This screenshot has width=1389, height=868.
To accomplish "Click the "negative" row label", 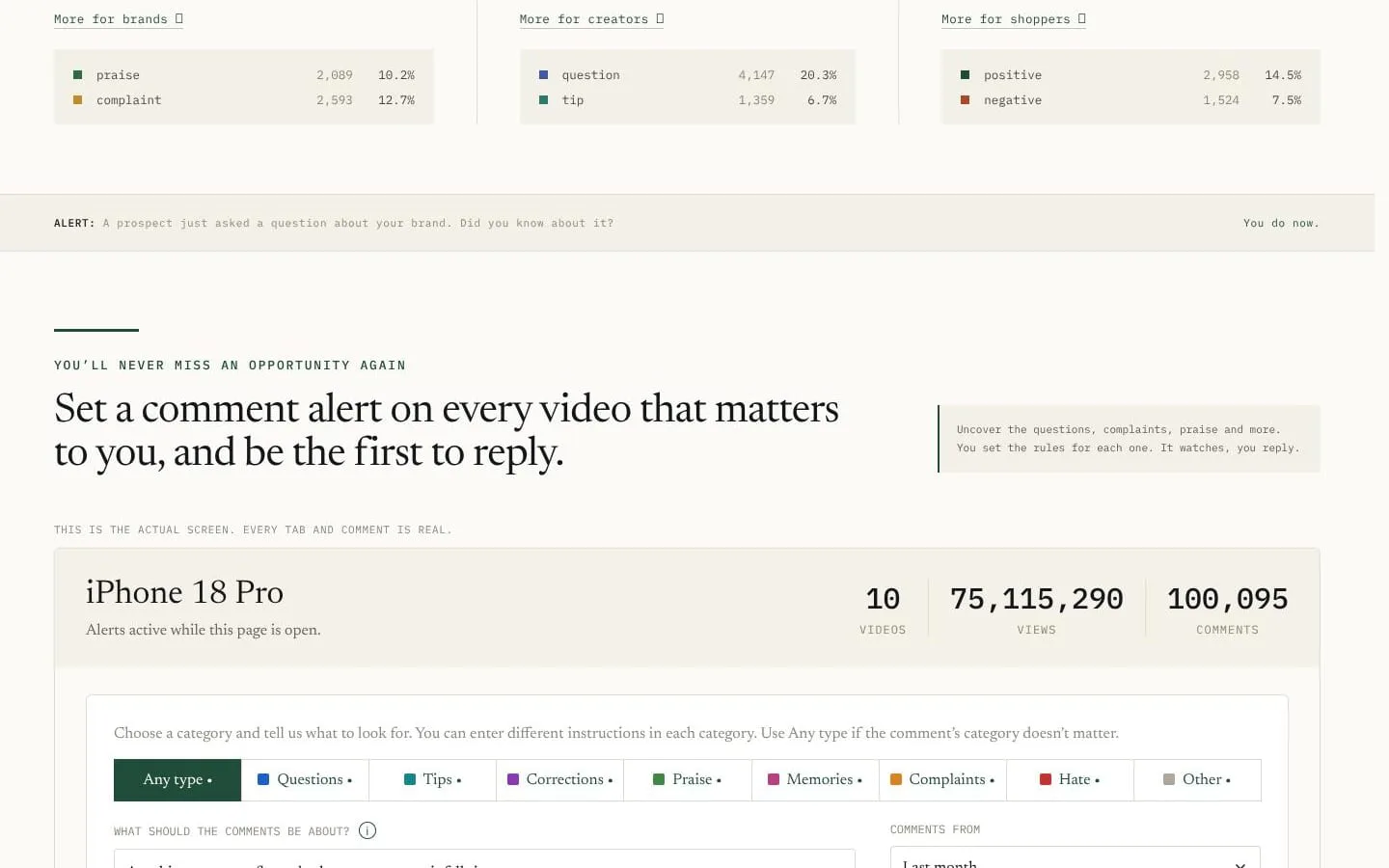I will pyautogui.click(x=1013, y=100).
